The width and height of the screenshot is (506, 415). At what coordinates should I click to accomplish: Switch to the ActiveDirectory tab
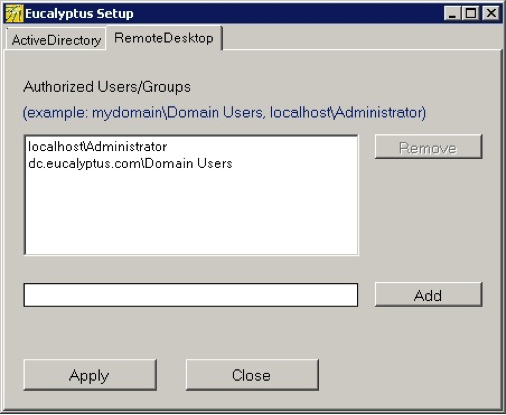pos(56,40)
